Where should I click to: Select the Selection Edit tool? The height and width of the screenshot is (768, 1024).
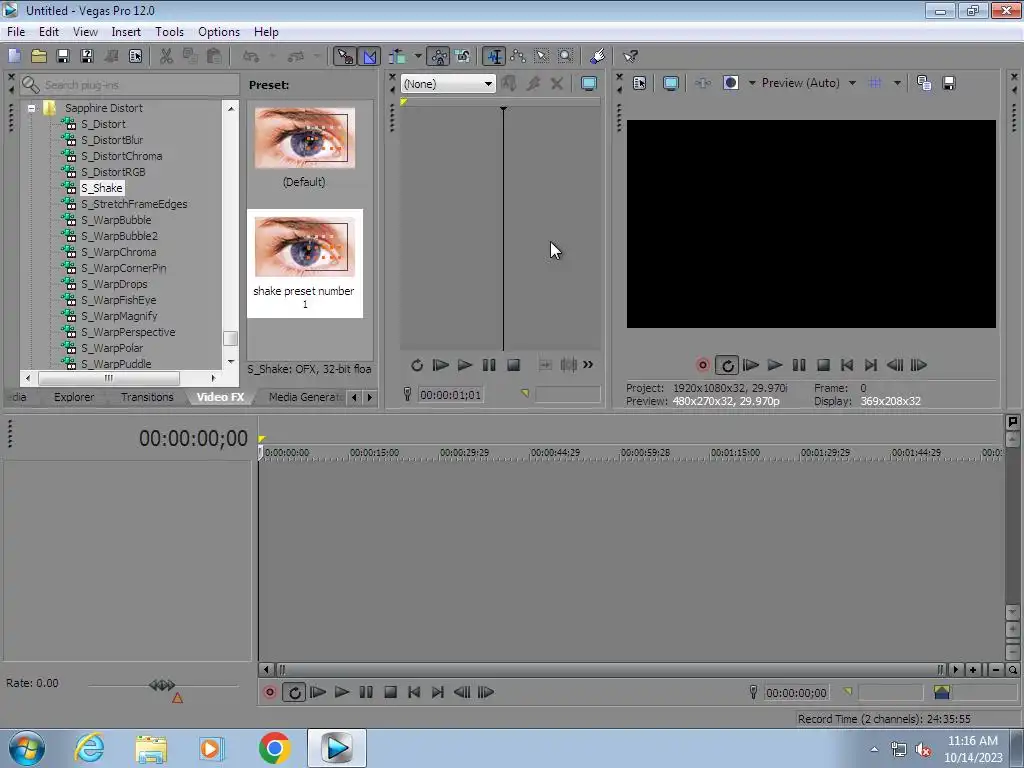click(x=542, y=57)
